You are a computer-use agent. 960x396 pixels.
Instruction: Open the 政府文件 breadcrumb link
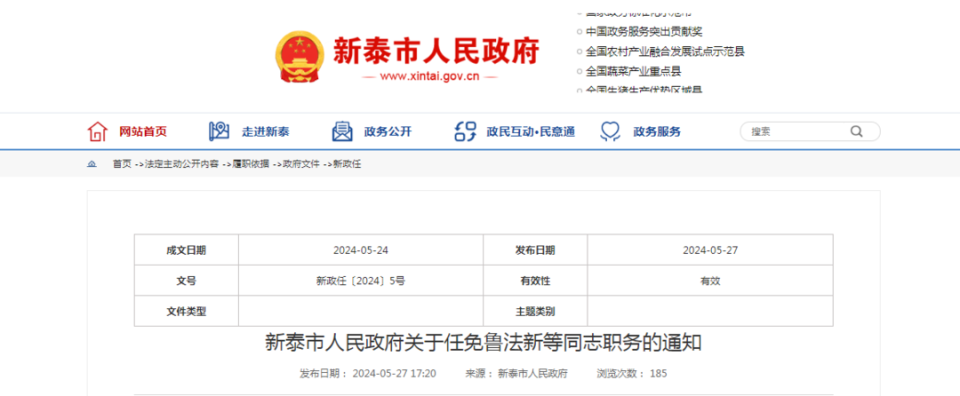coord(301,164)
